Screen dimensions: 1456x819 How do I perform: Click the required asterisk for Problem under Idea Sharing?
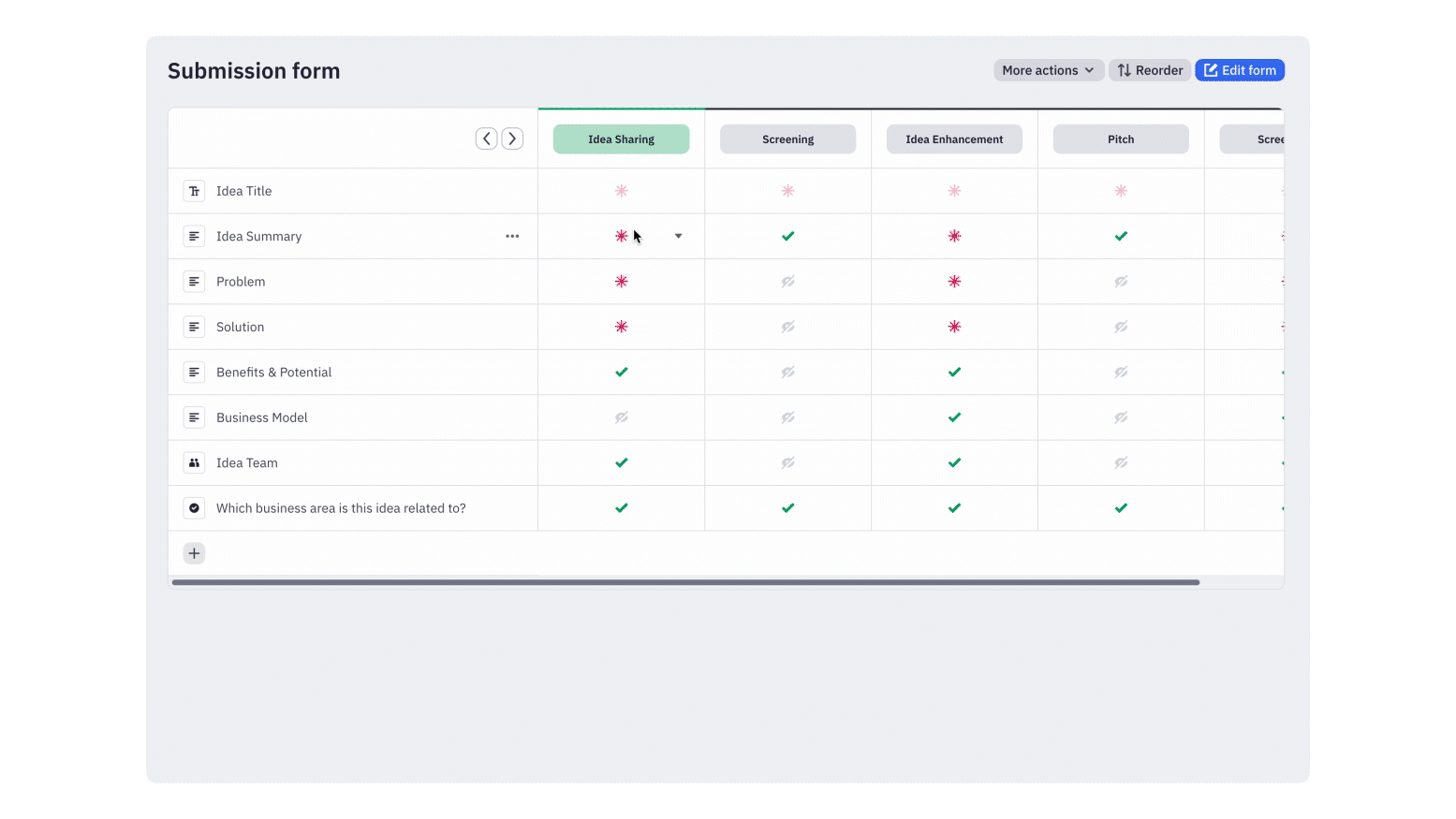(621, 281)
